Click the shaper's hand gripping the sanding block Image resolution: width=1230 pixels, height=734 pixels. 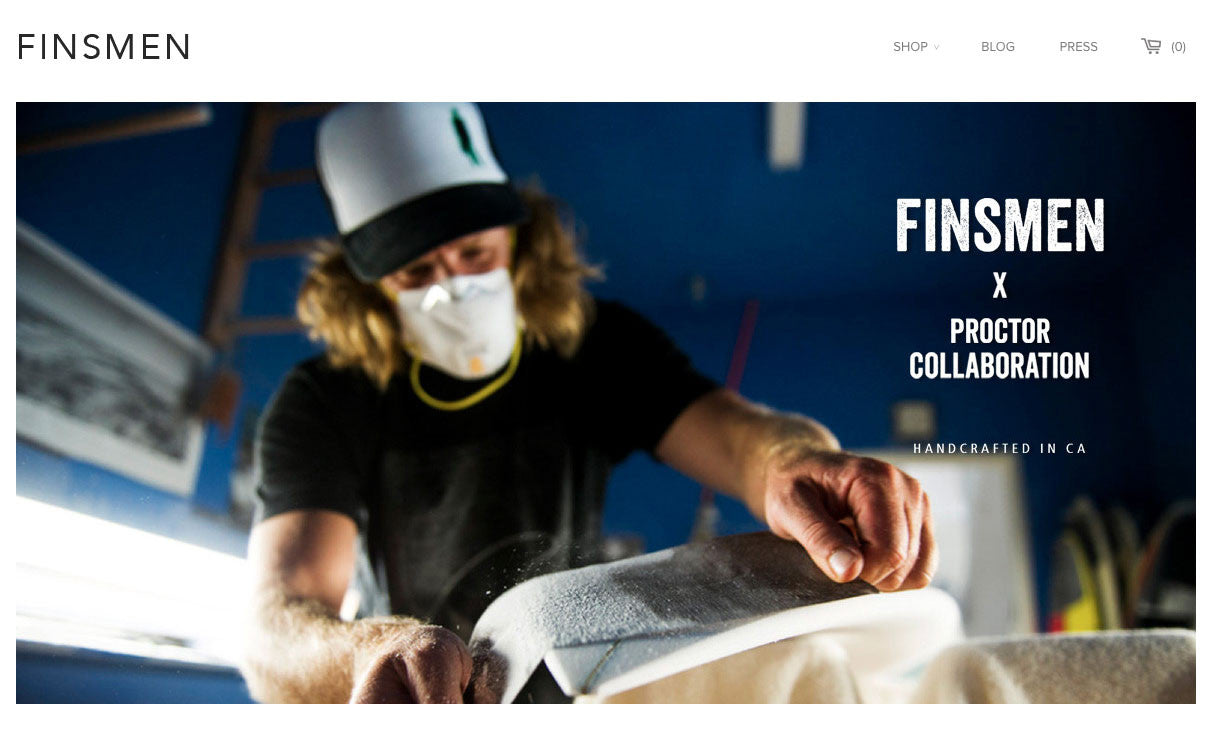850,522
